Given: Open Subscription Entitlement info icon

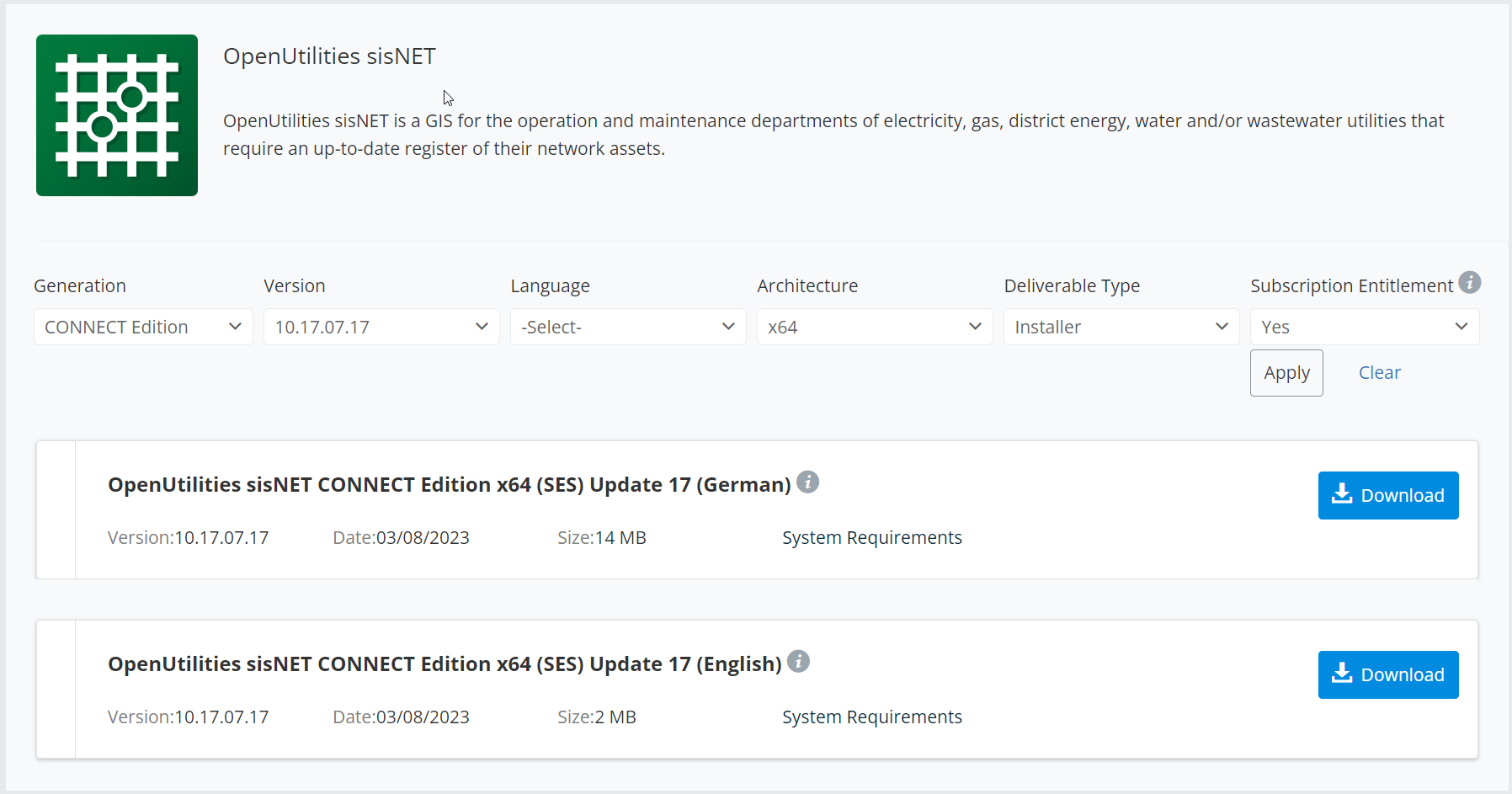Looking at the screenshot, I should click(x=1470, y=282).
